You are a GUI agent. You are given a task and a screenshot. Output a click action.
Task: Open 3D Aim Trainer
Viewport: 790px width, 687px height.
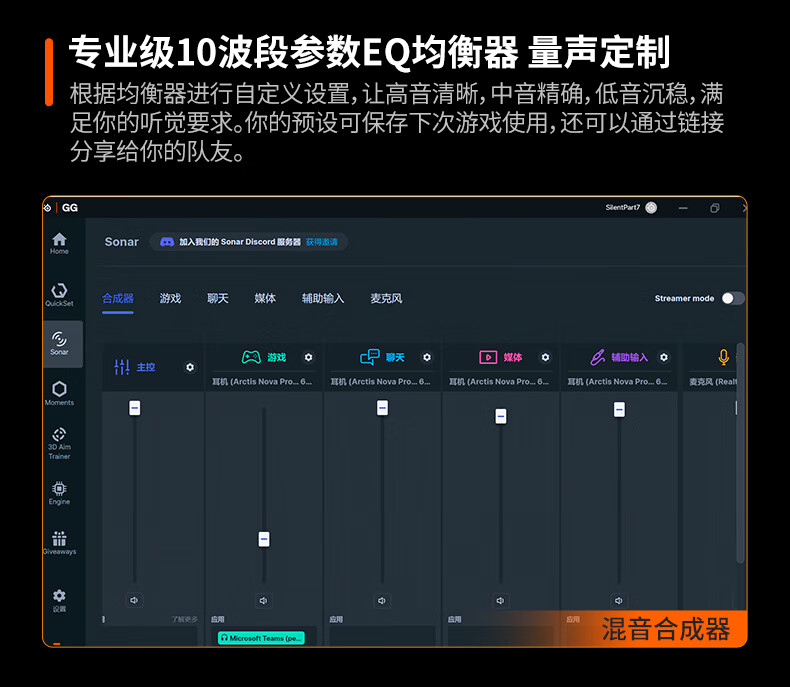pos(59,442)
